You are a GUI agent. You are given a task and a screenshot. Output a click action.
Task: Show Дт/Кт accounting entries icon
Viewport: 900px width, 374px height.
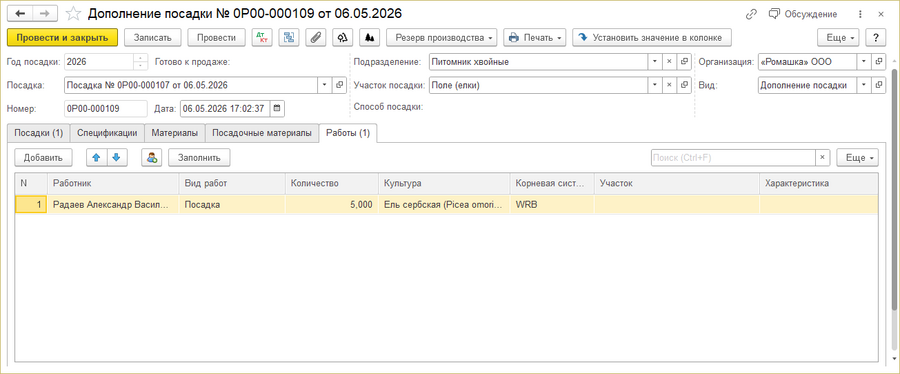point(263,37)
